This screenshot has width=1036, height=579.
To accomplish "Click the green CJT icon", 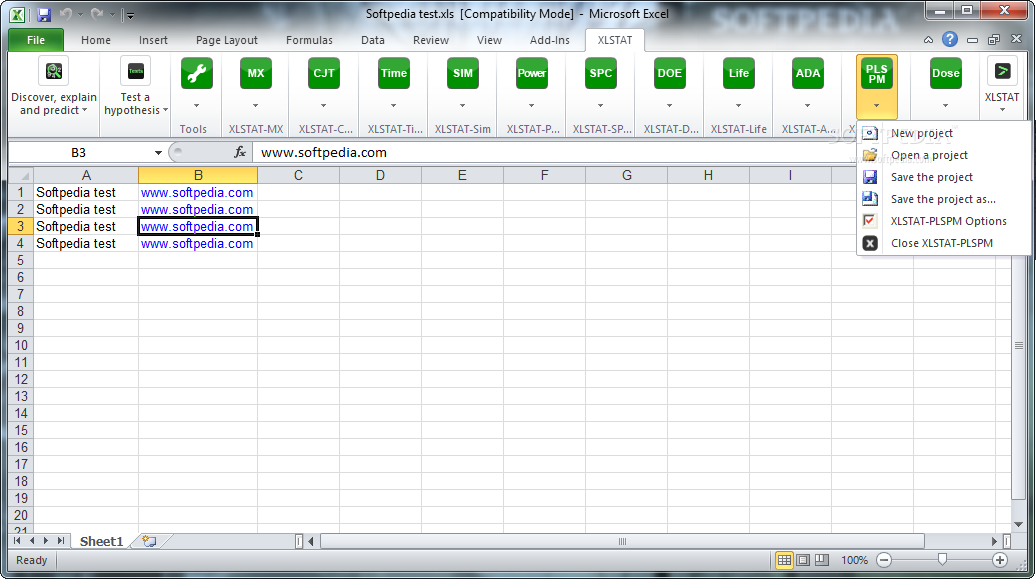I will tap(324, 73).
